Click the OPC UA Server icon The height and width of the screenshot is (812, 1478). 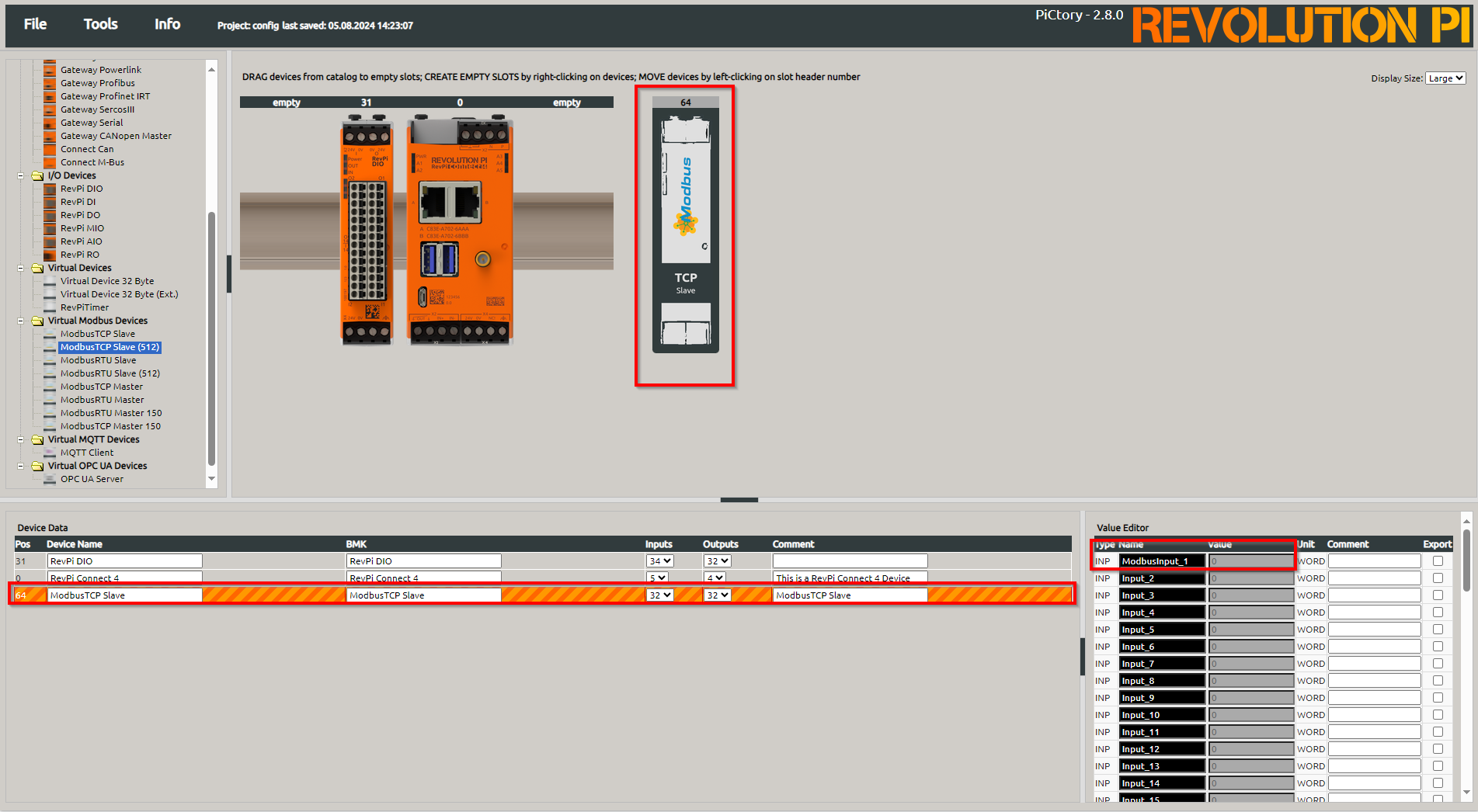[50, 479]
